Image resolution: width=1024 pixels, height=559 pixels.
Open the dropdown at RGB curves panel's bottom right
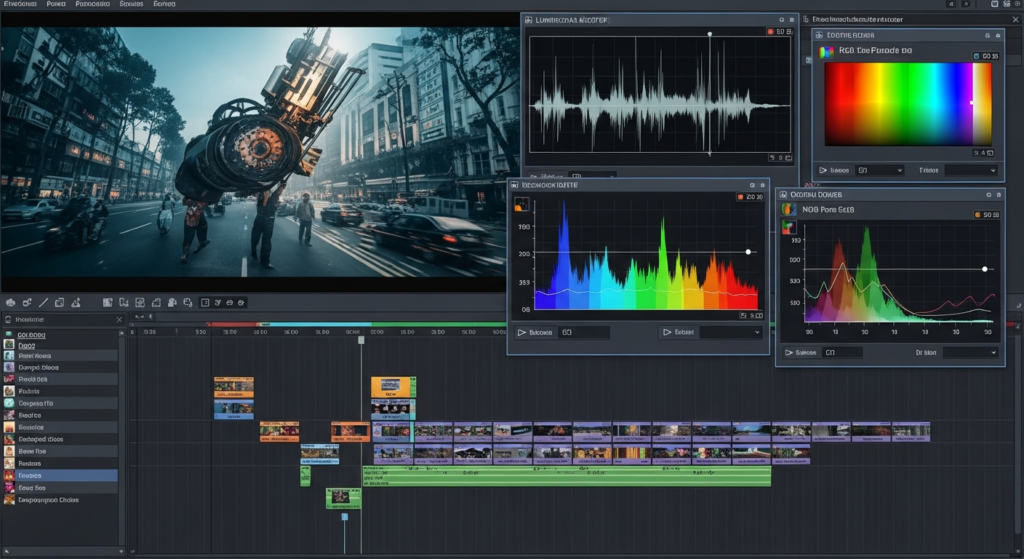click(x=969, y=352)
